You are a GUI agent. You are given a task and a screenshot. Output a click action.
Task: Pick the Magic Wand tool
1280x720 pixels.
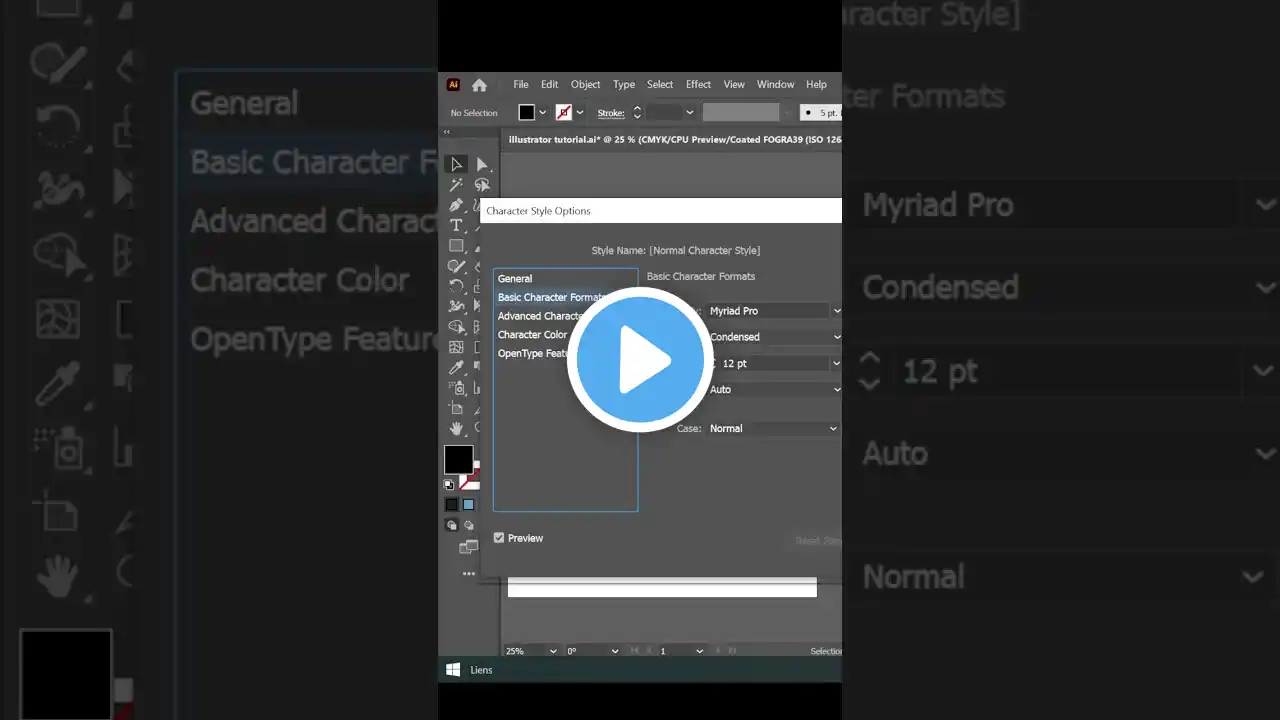456,185
